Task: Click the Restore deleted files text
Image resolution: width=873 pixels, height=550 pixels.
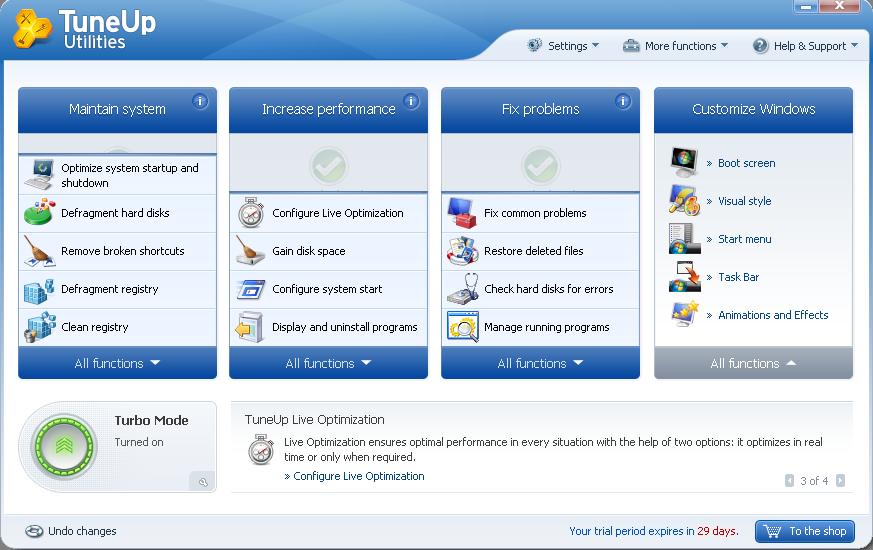Action: tap(533, 251)
